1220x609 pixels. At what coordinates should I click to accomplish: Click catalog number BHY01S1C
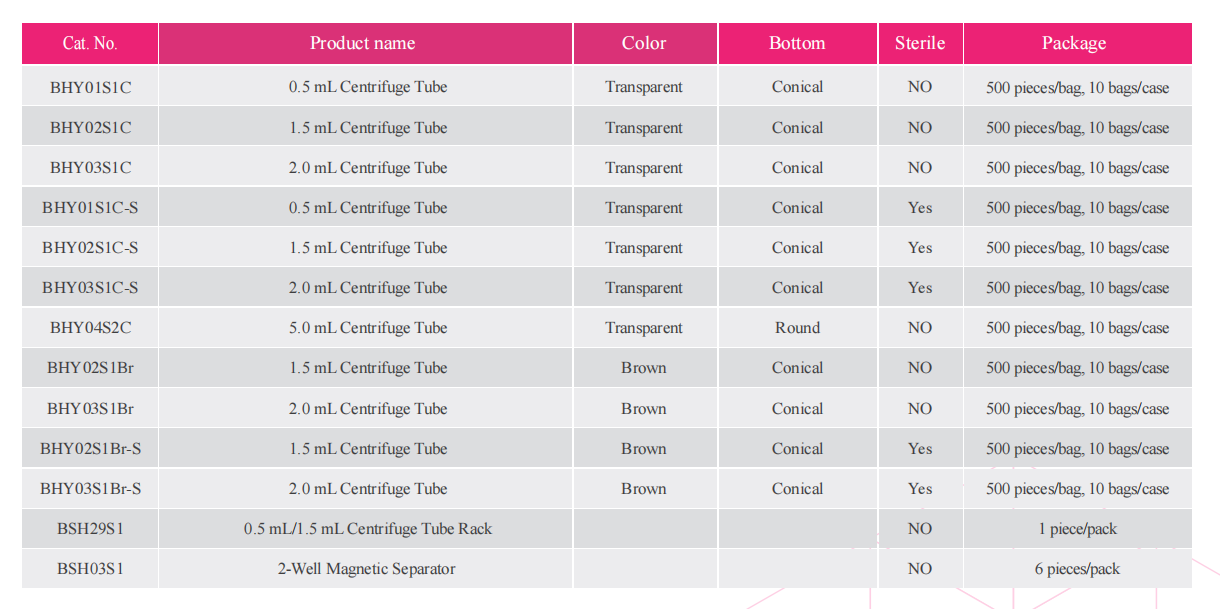point(90,87)
